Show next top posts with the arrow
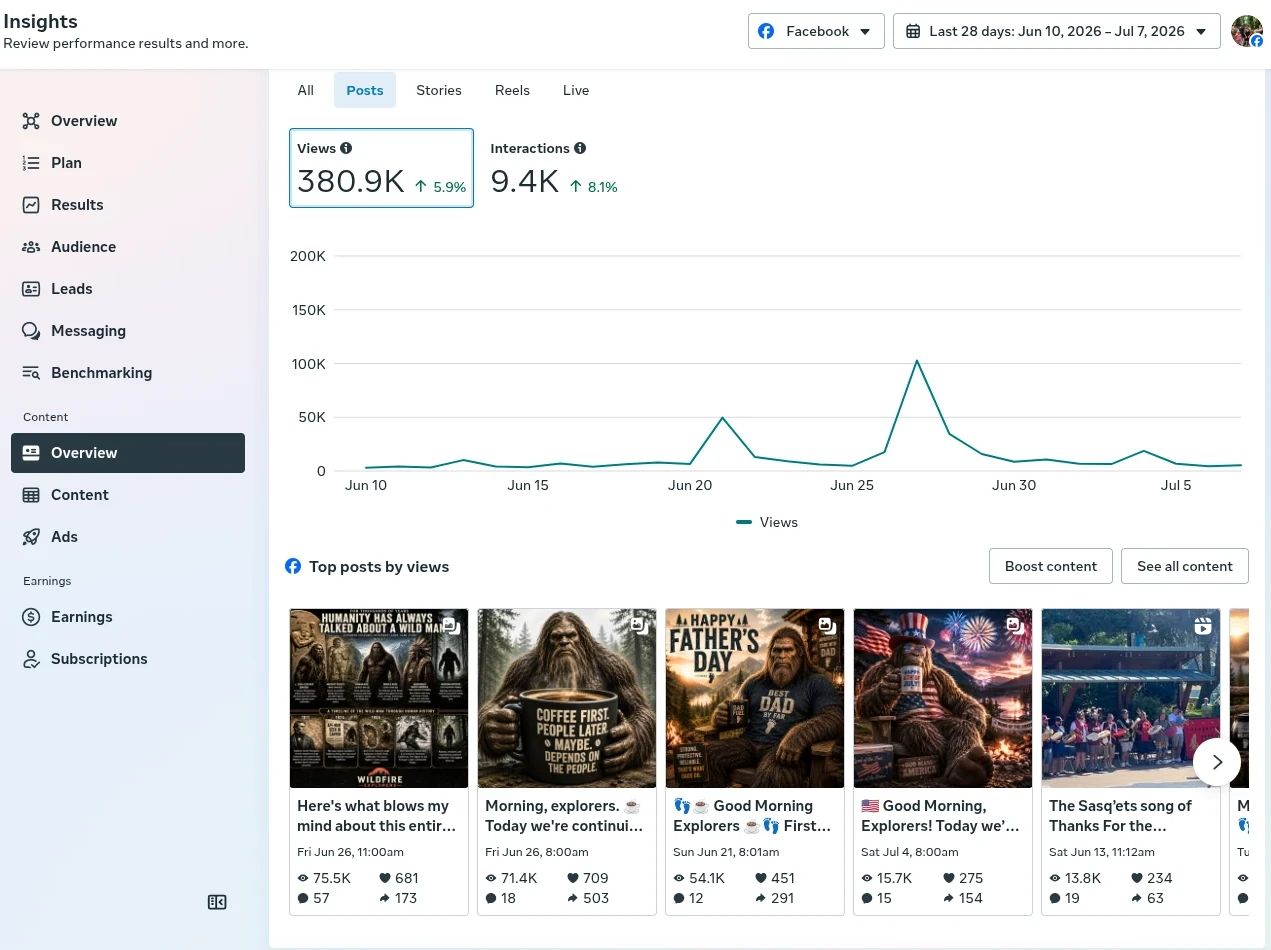 1217,762
